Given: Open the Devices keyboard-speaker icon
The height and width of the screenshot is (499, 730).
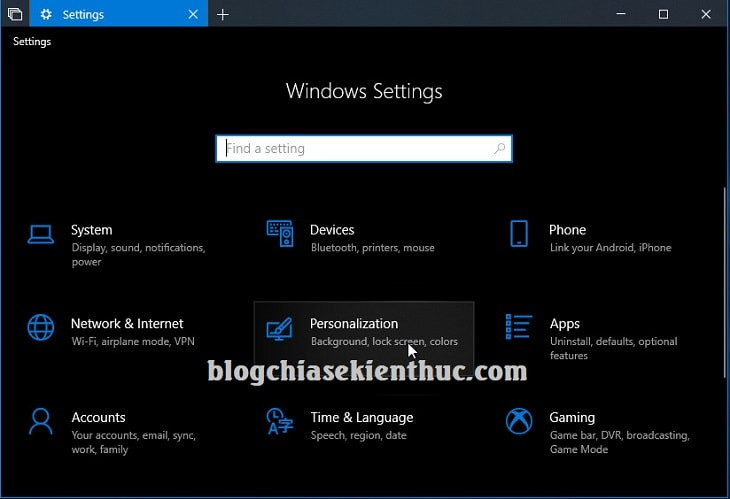Looking at the screenshot, I should pyautogui.click(x=280, y=234).
